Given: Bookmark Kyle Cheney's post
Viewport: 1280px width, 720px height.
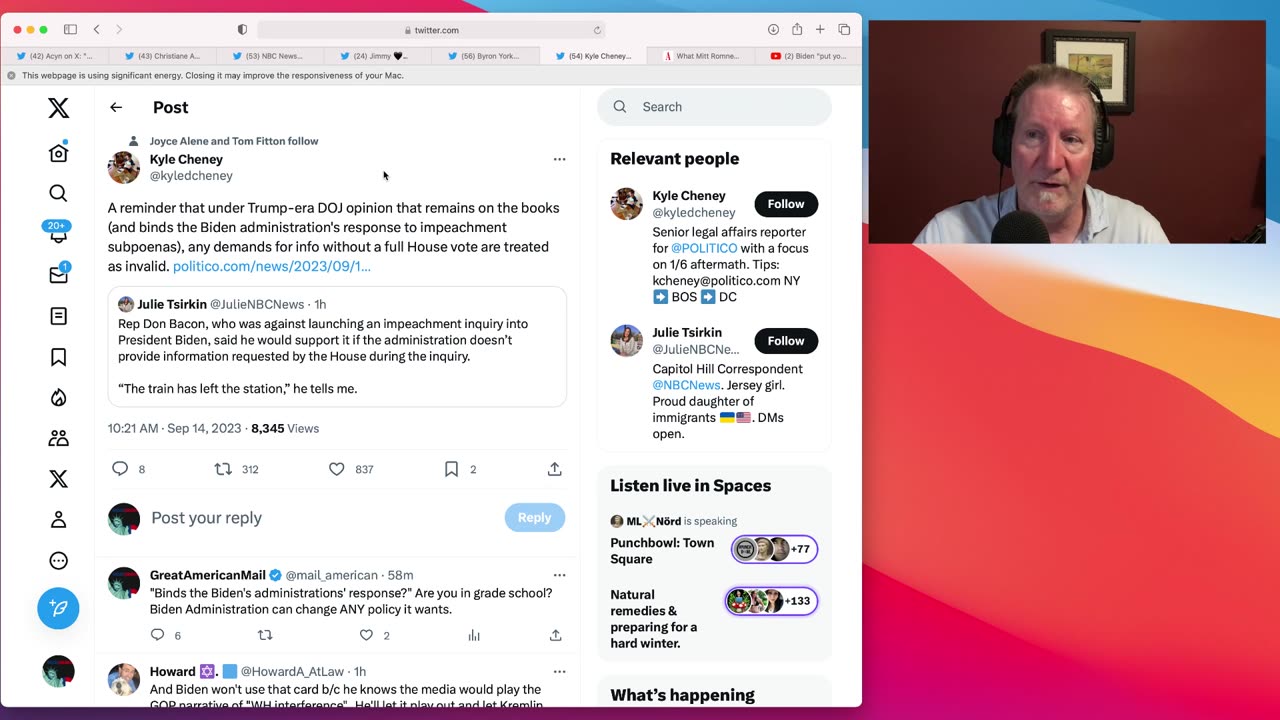Looking at the screenshot, I should (x=451, y=469).
